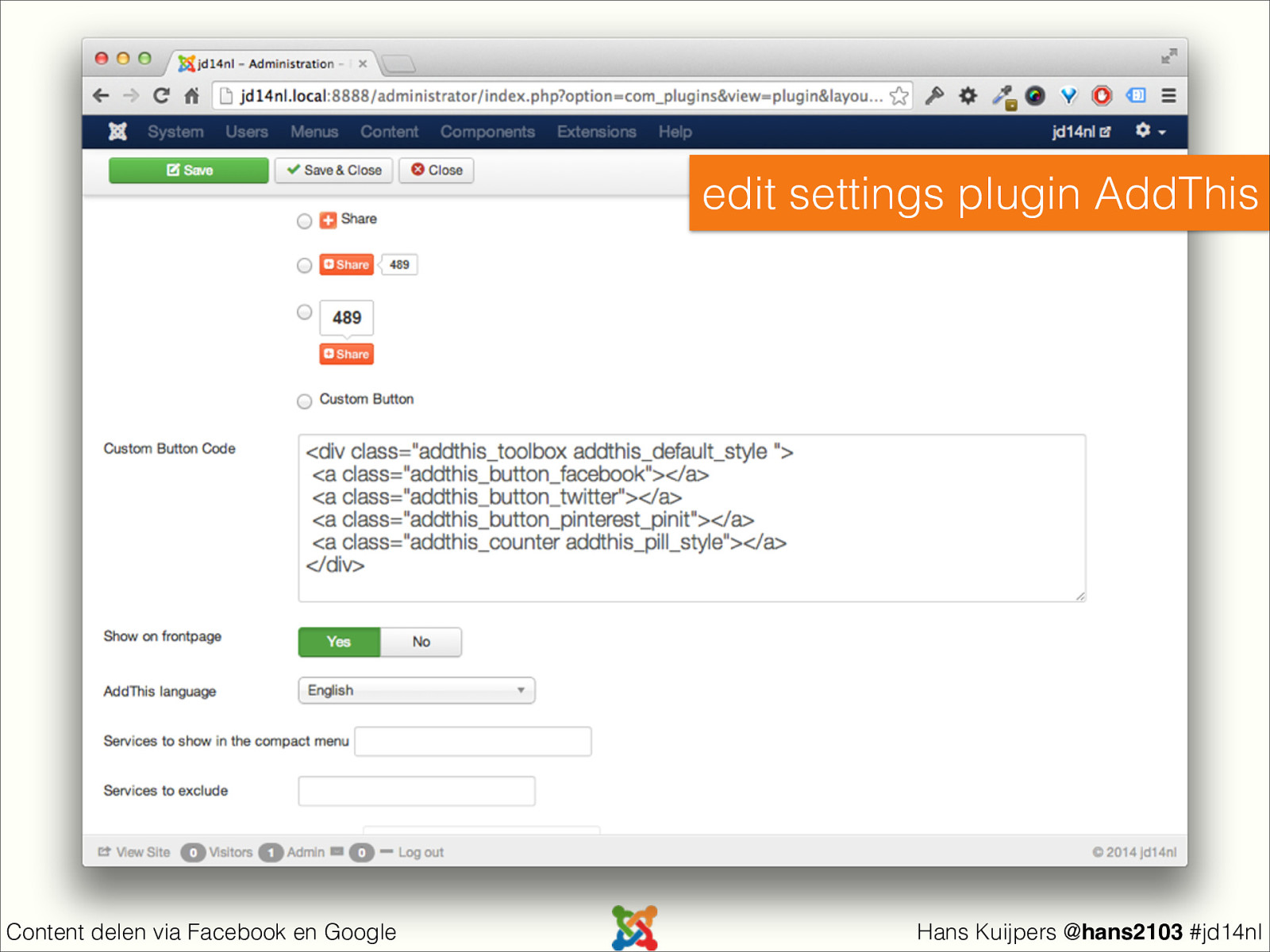
Task: Open the Menus menu
Action: 314,132
